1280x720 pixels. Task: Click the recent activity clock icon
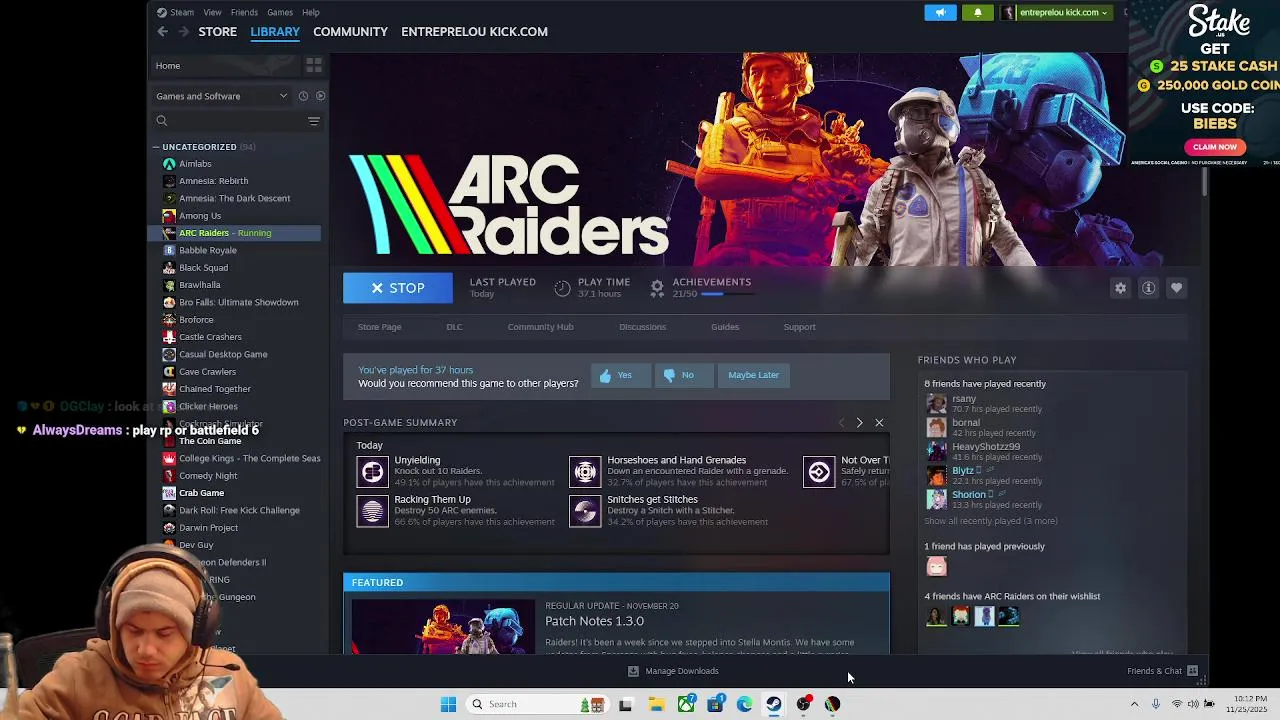303,96
